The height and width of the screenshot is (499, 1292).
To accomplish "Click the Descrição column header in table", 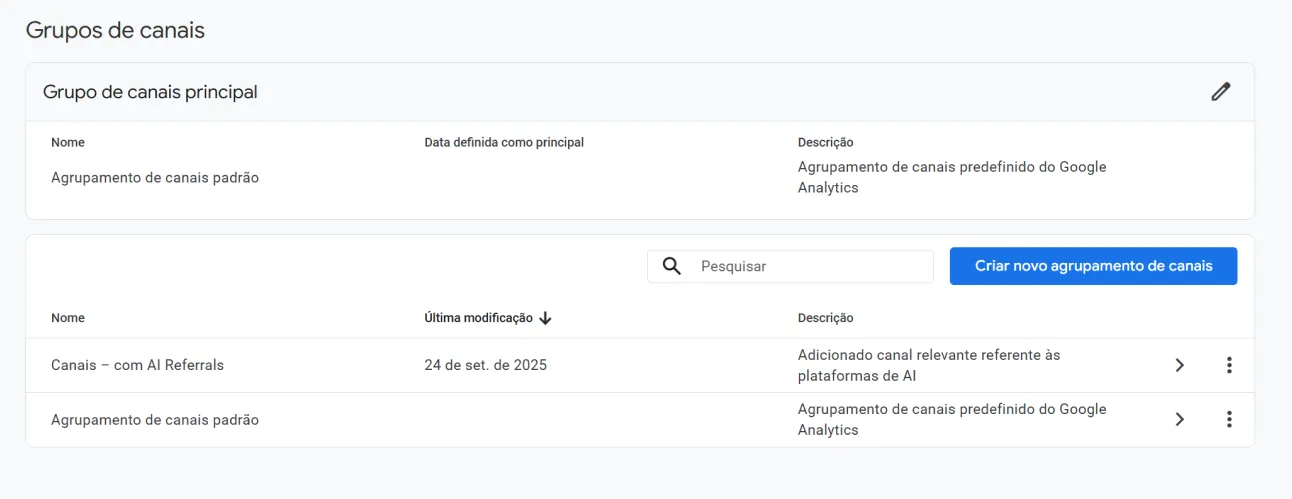I will [825, 318].
